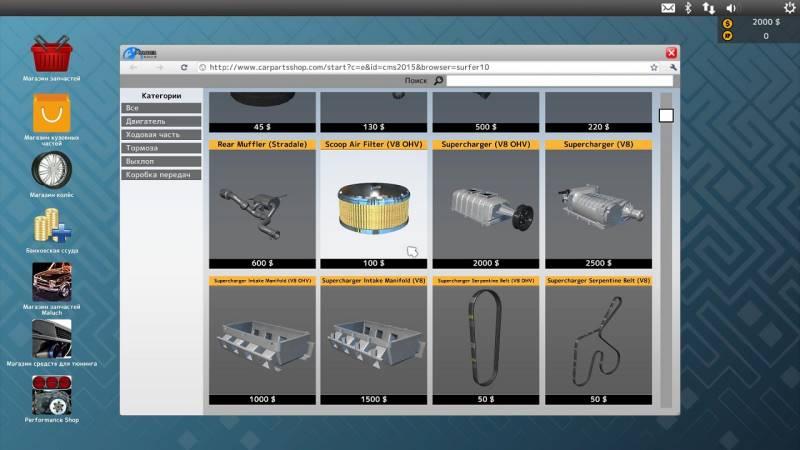Click the browser reload icon
The width and height of the screenshot is (800, 450).
[184, 67]
